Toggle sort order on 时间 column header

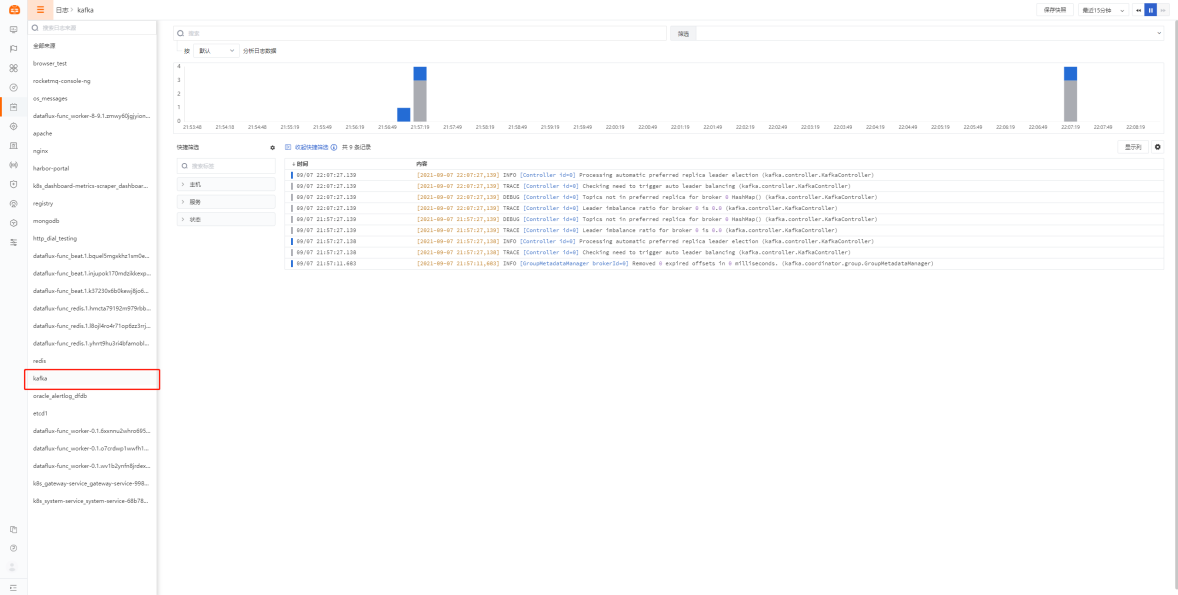[300, 163]
